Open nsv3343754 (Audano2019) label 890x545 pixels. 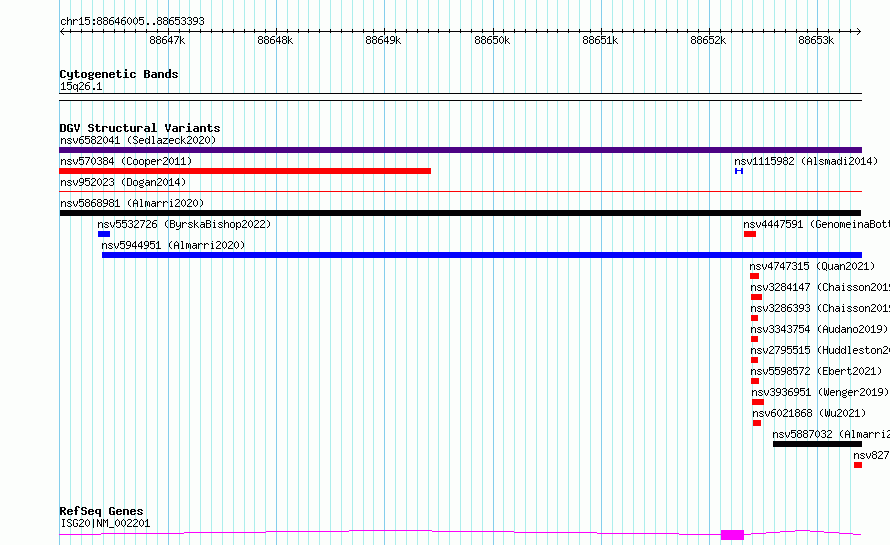[x=819, y=329]
